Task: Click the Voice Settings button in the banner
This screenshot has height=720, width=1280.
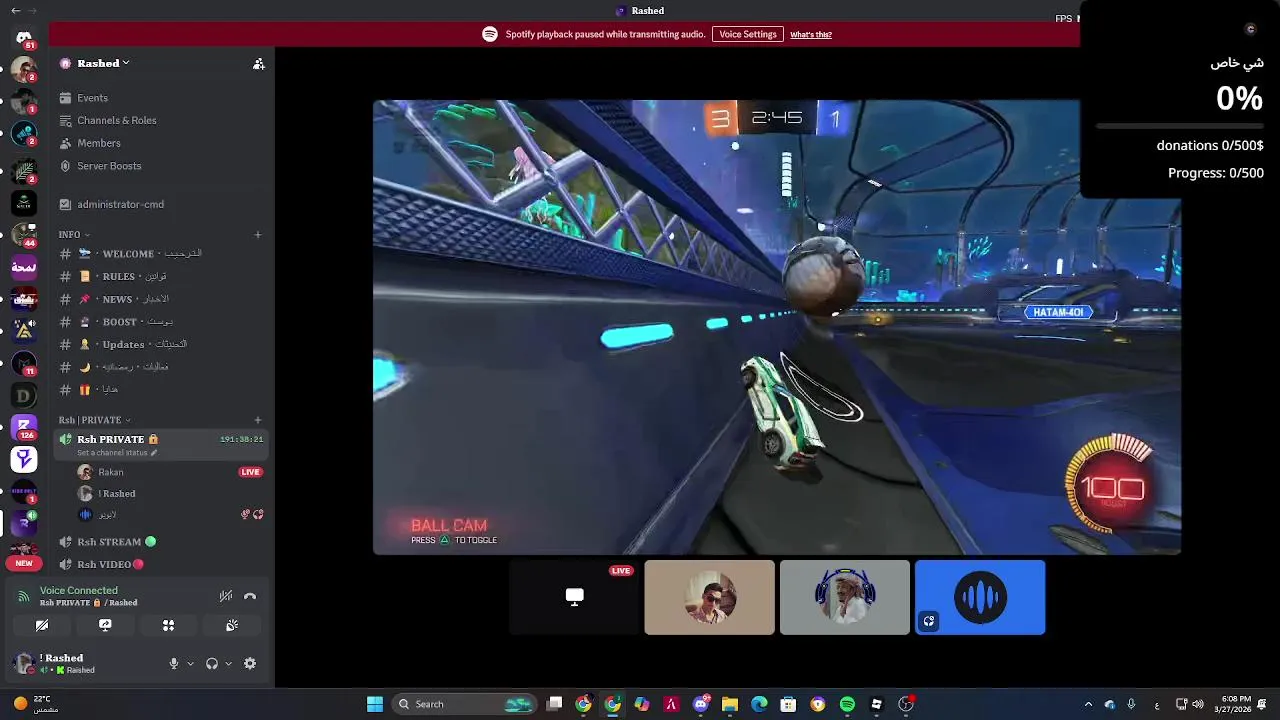Action: tap(747, 34)
